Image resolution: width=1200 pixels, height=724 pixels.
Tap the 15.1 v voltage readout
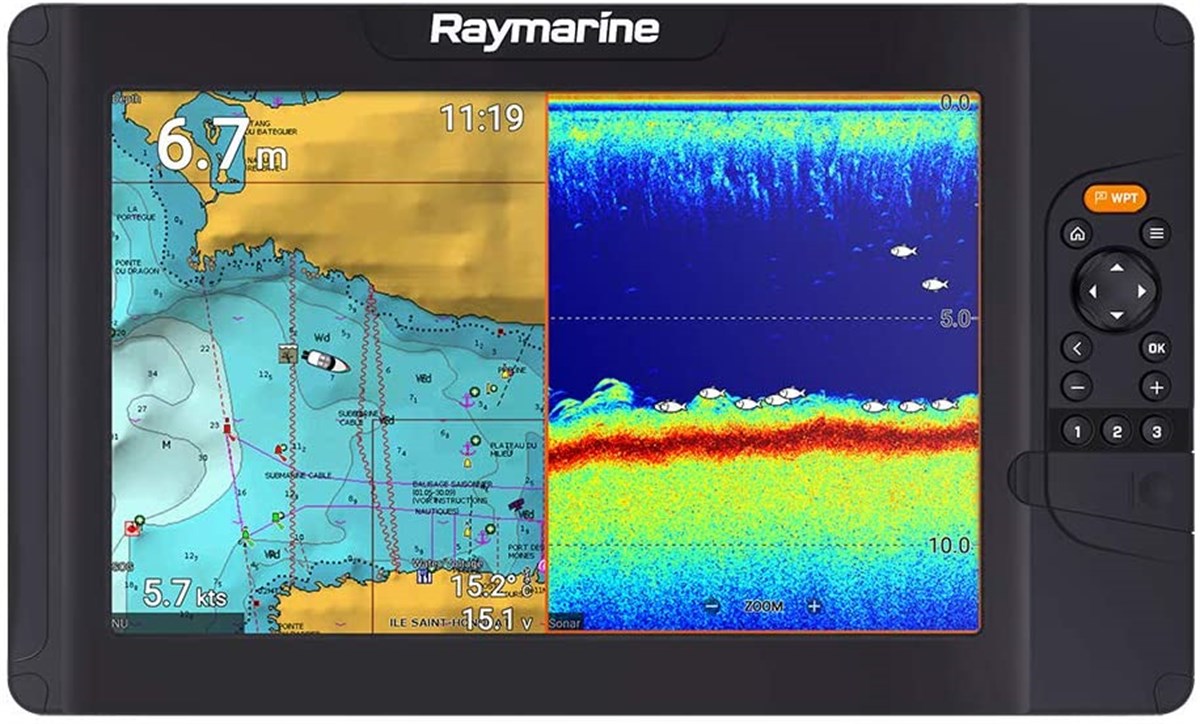pos(497,619)
